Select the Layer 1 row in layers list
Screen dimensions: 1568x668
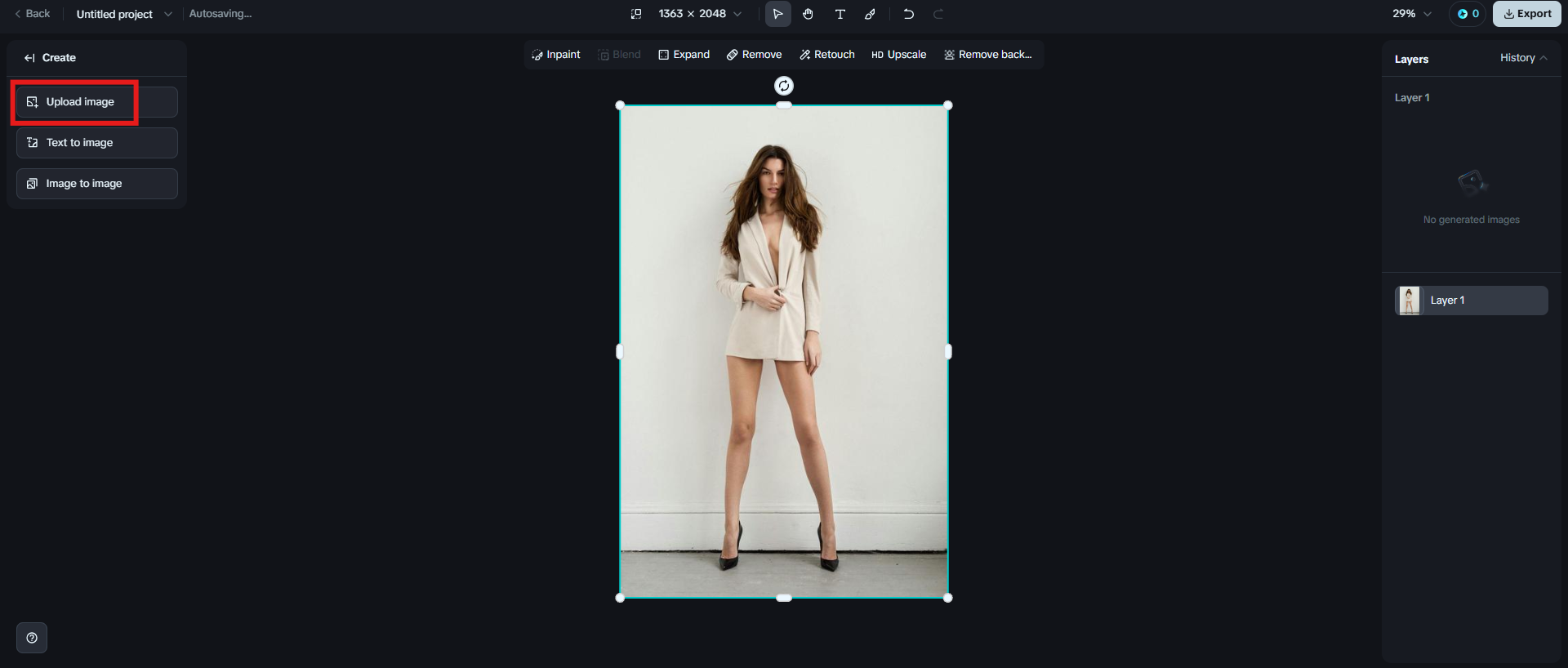tap(1472, 301)
